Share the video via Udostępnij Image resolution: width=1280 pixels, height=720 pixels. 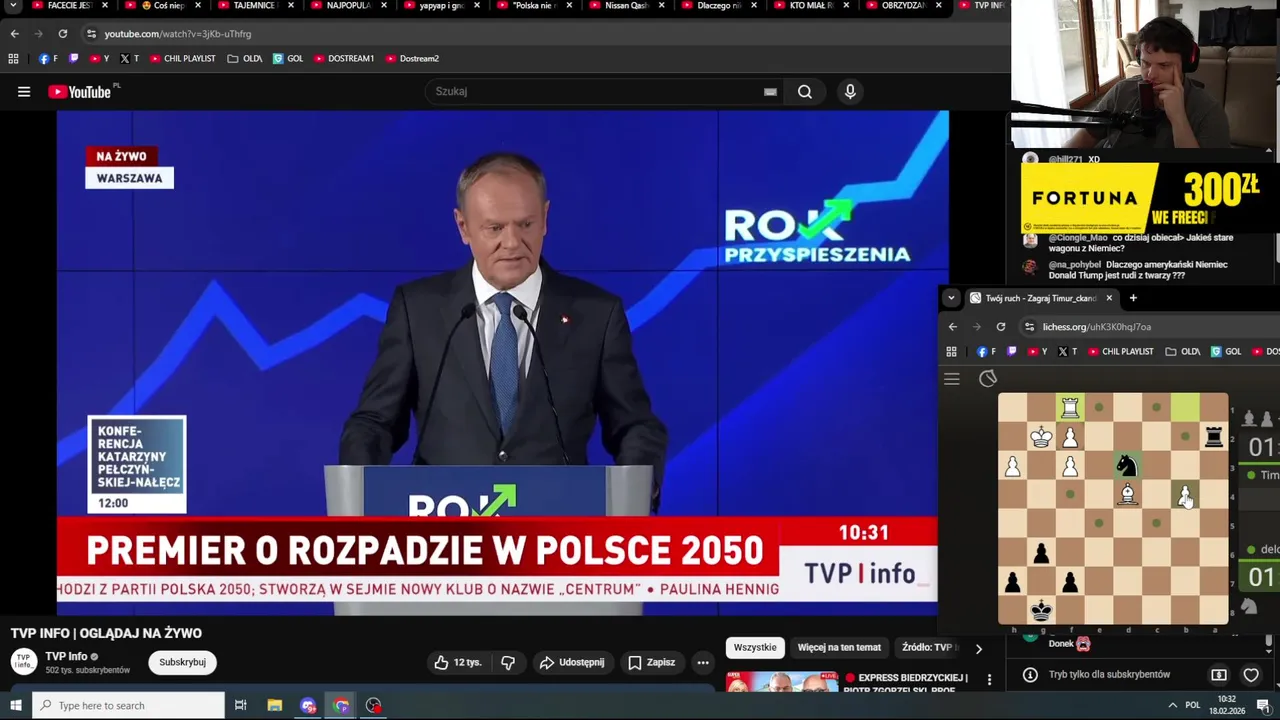click(571, 663)
